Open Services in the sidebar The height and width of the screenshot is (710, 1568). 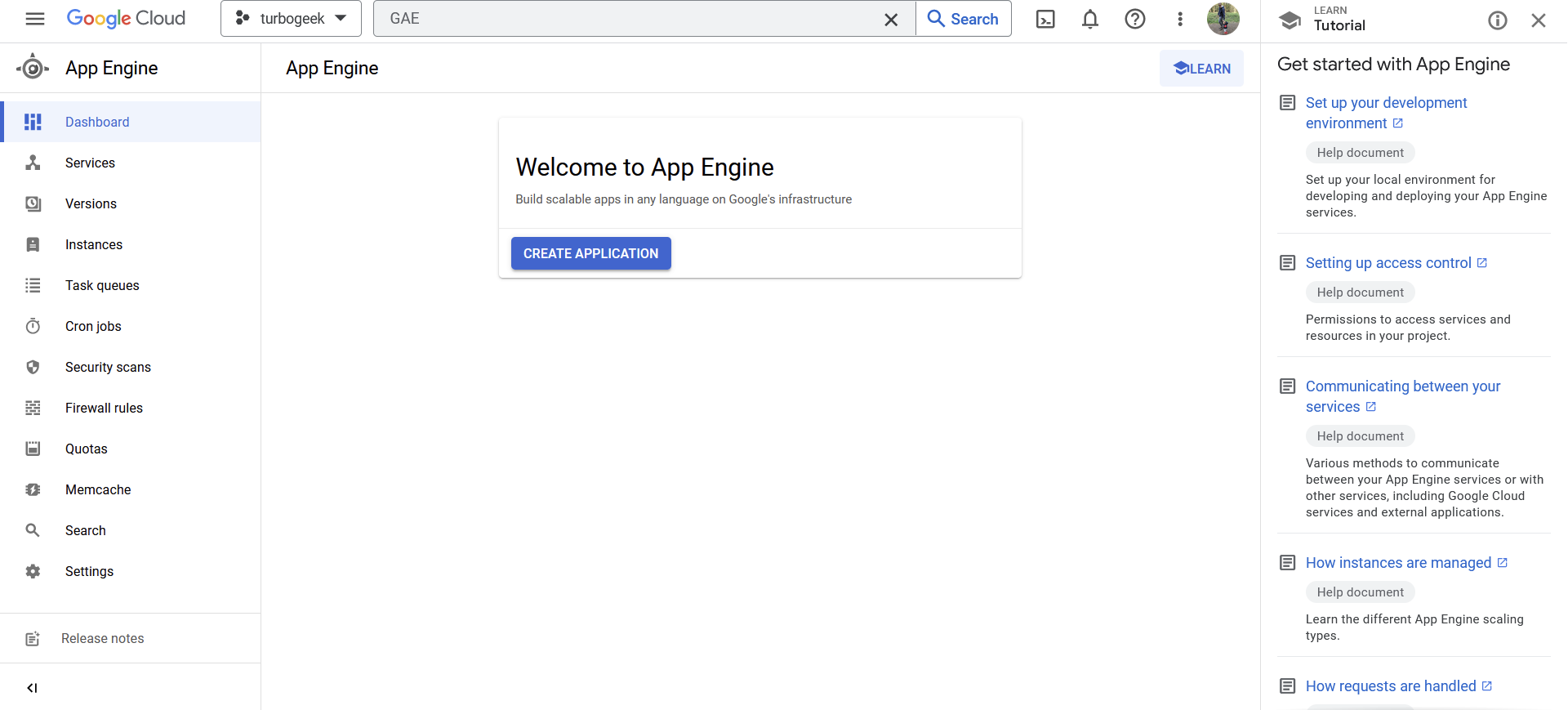(131, 163)
